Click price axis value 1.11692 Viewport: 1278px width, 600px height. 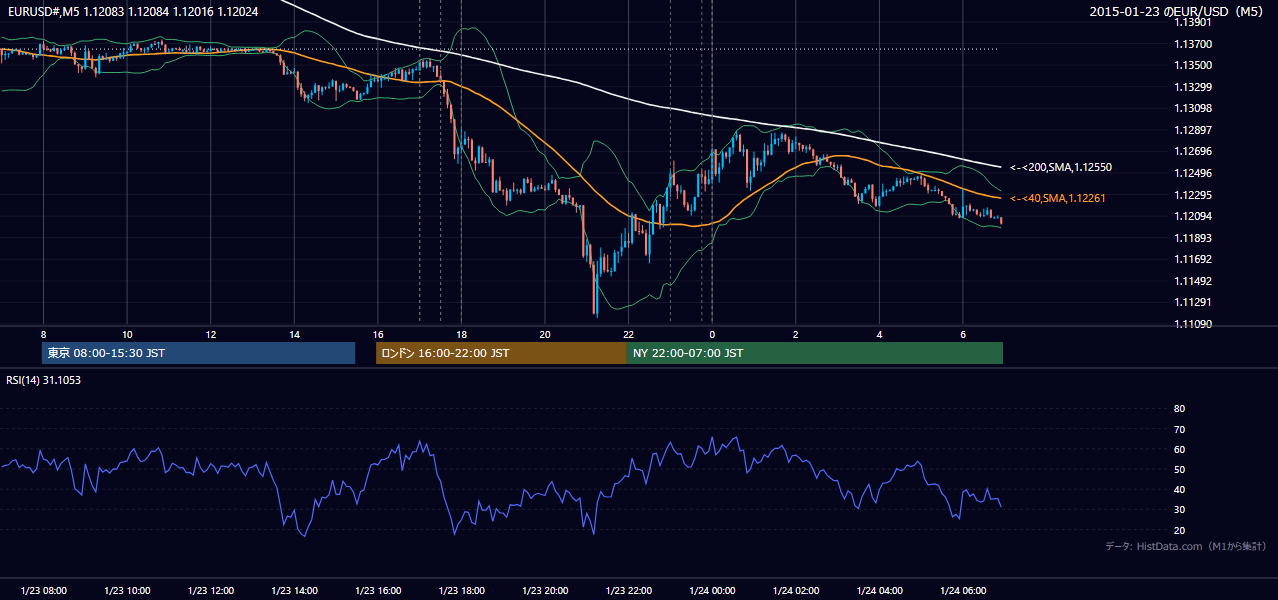pyautogui.click(x=1193, y=259)
